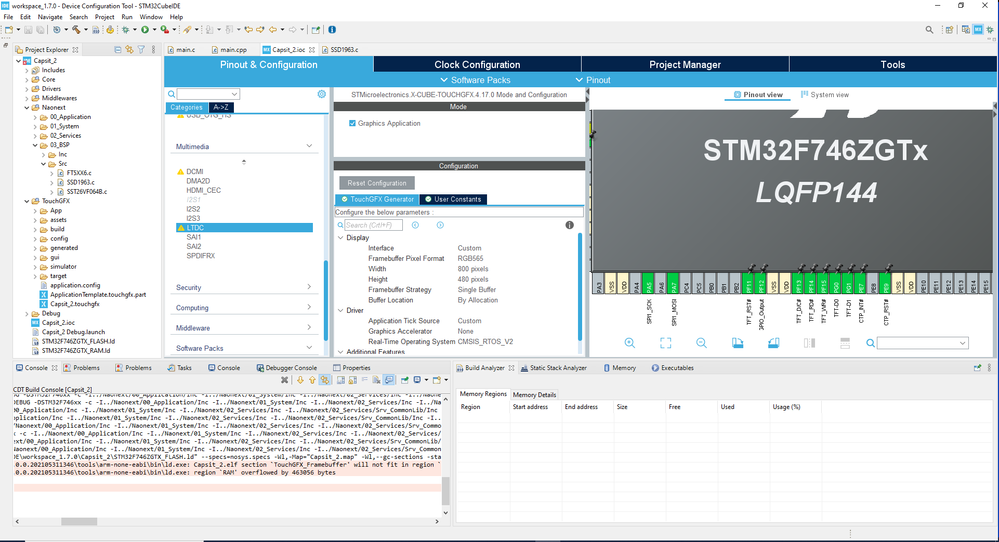Click the info icon in Configuration panel

click(570, 225)
